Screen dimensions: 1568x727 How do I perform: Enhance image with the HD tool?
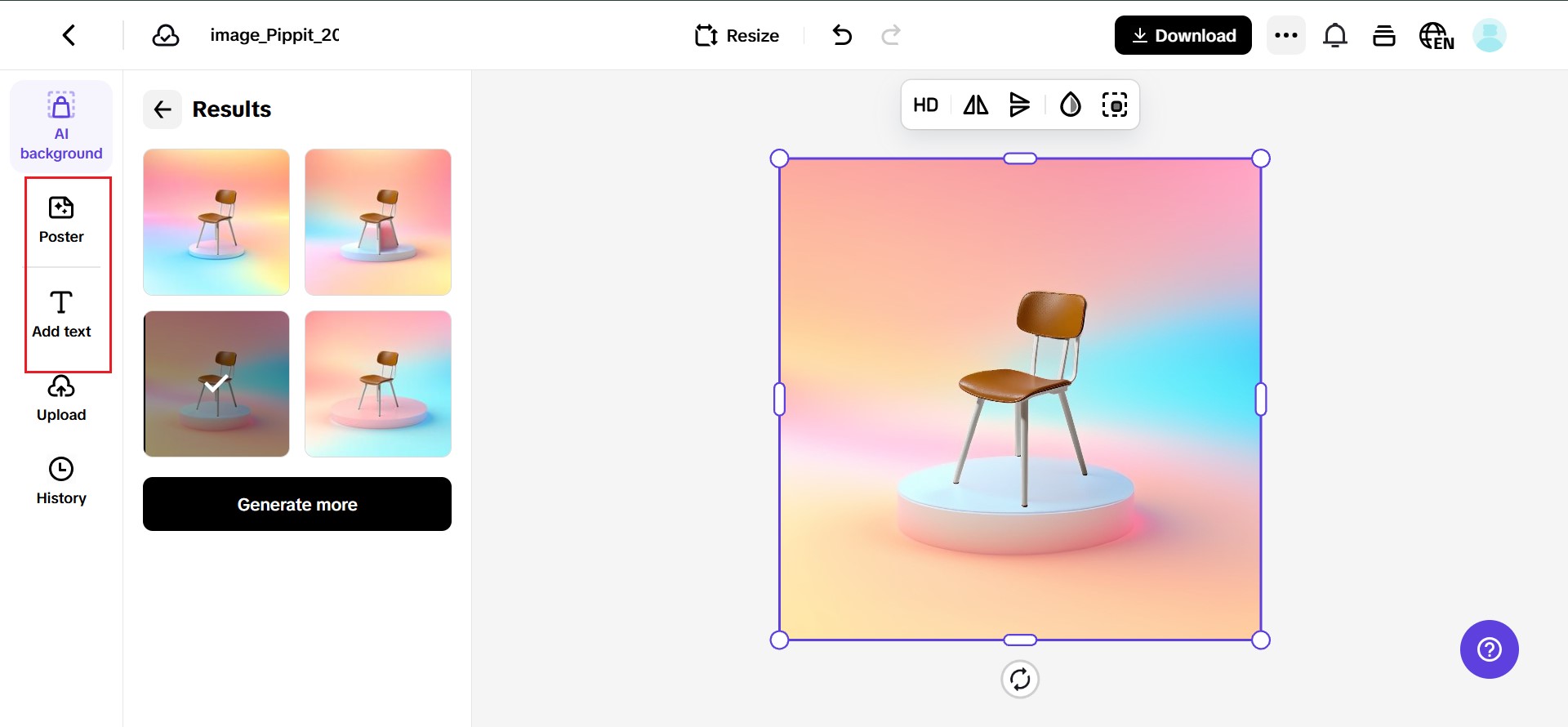tap(925, 105)
